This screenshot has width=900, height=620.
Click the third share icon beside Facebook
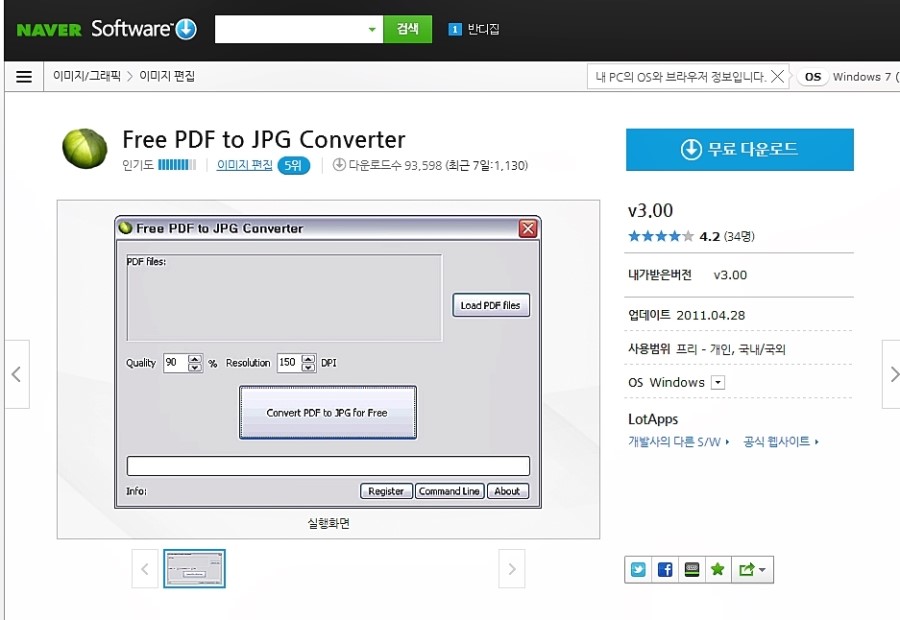coord(692,569)
